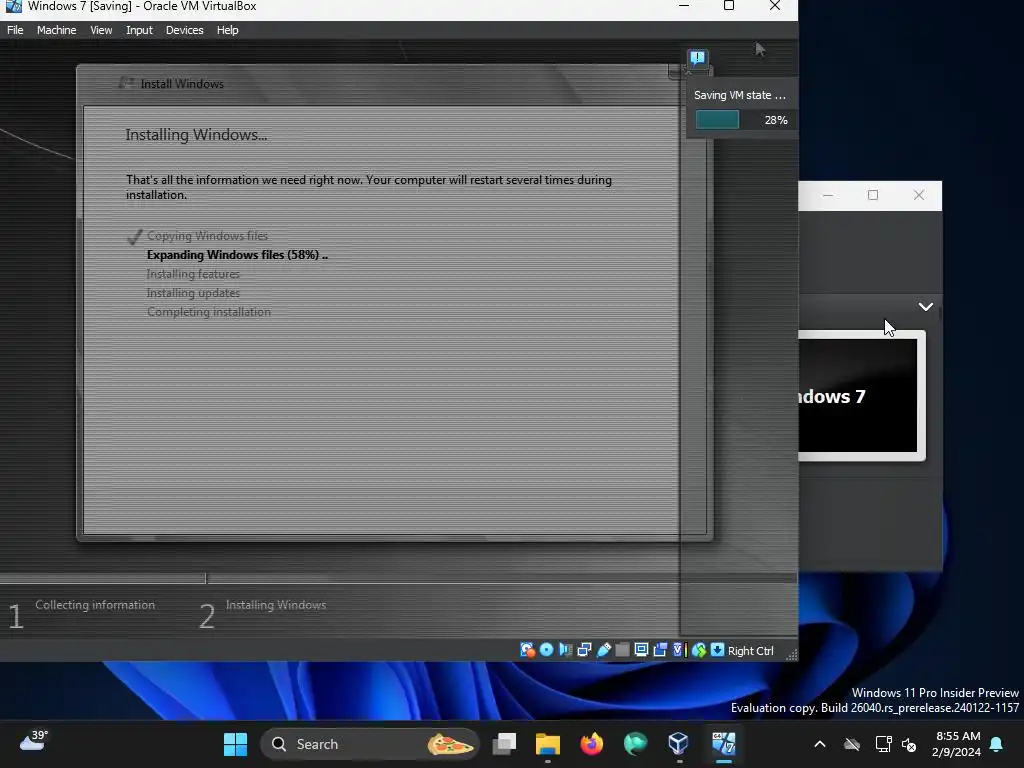Open the clock showing 8:55 AM
1024x768 pixels.
point(956,744)
